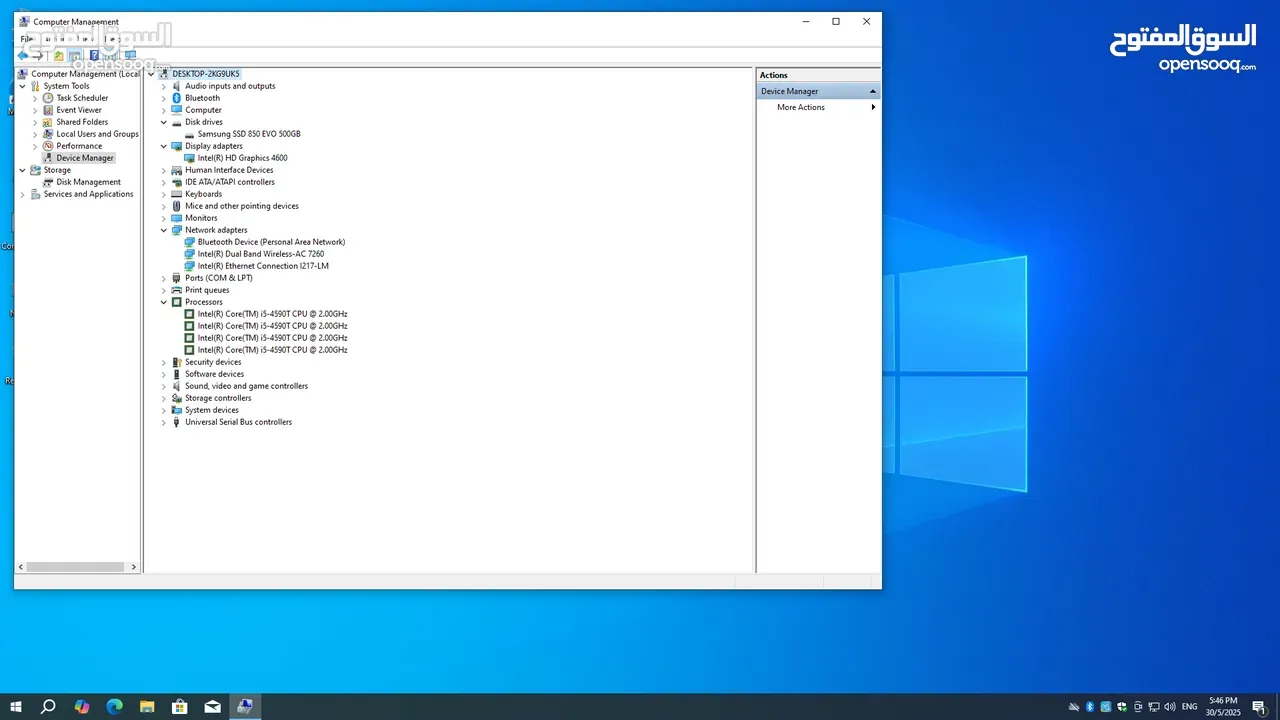This screenshot has height=720, width=1280.
Task: Expand the System devices category
Action: point(164,410)
